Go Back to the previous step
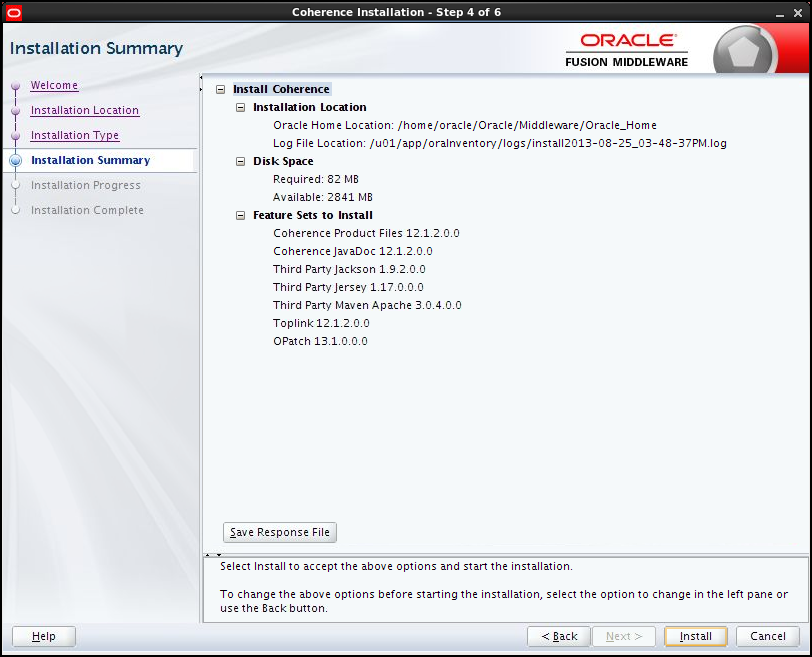Screen dimensions: 812x657 tap(559, 636)
